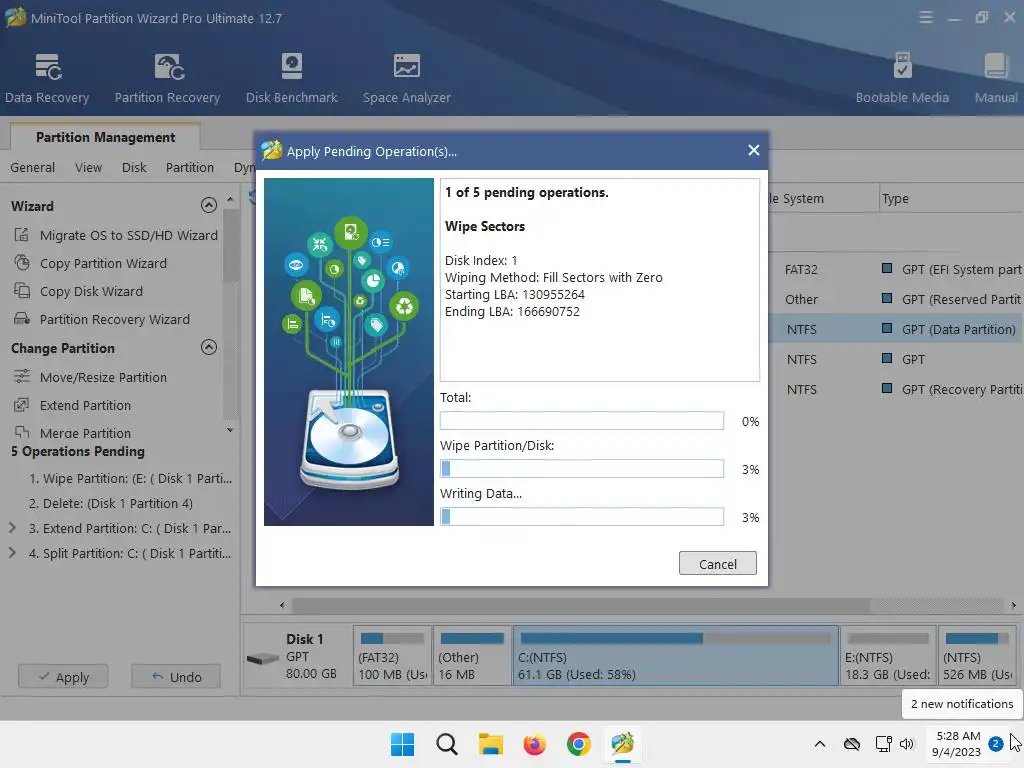The width and height of the screenshot is (1024, 768).
Task: Select the 526 MB NTFS partition block
Action: coord(978,656)
